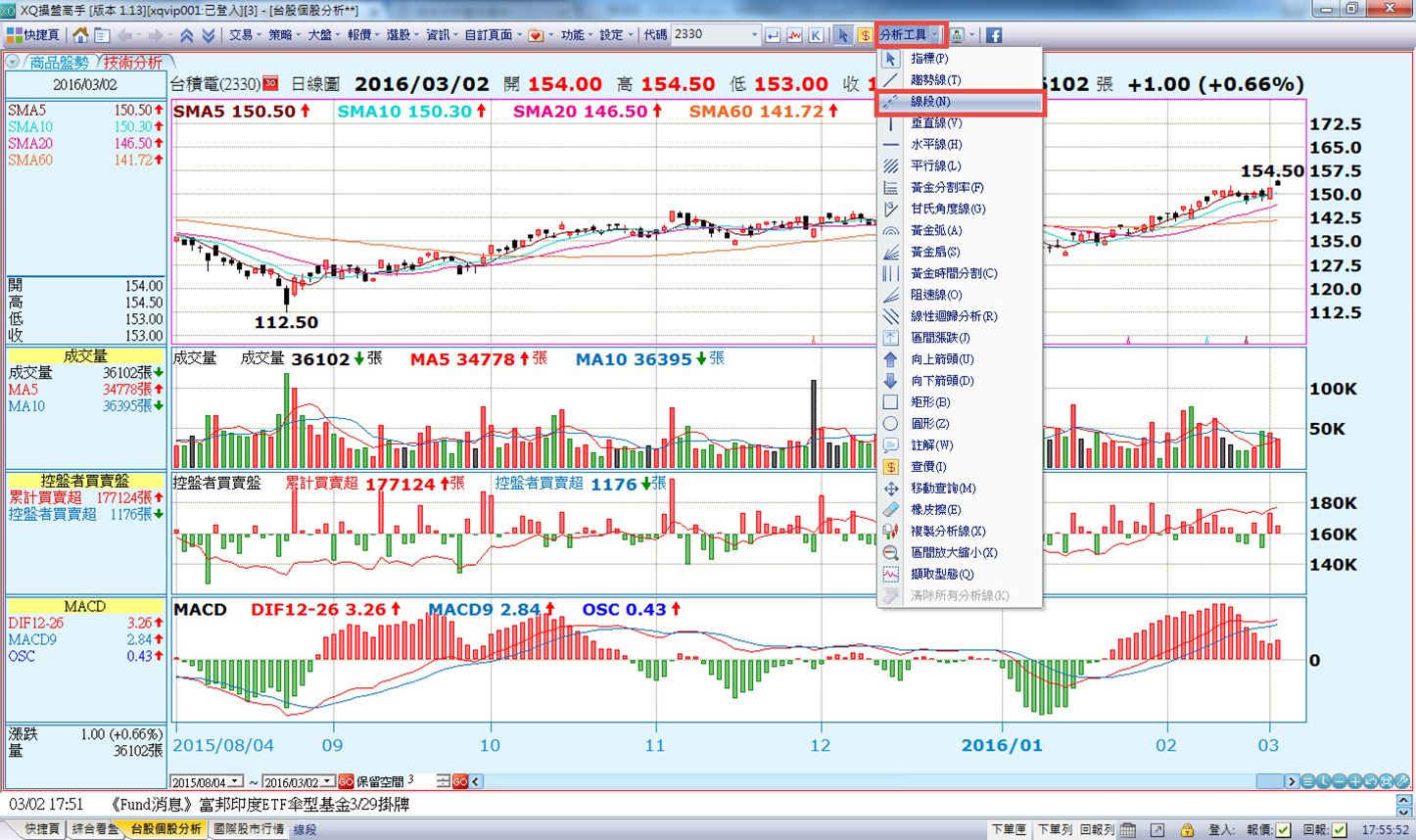
Task: Open the 策略 menu
Action: point(283,35)
